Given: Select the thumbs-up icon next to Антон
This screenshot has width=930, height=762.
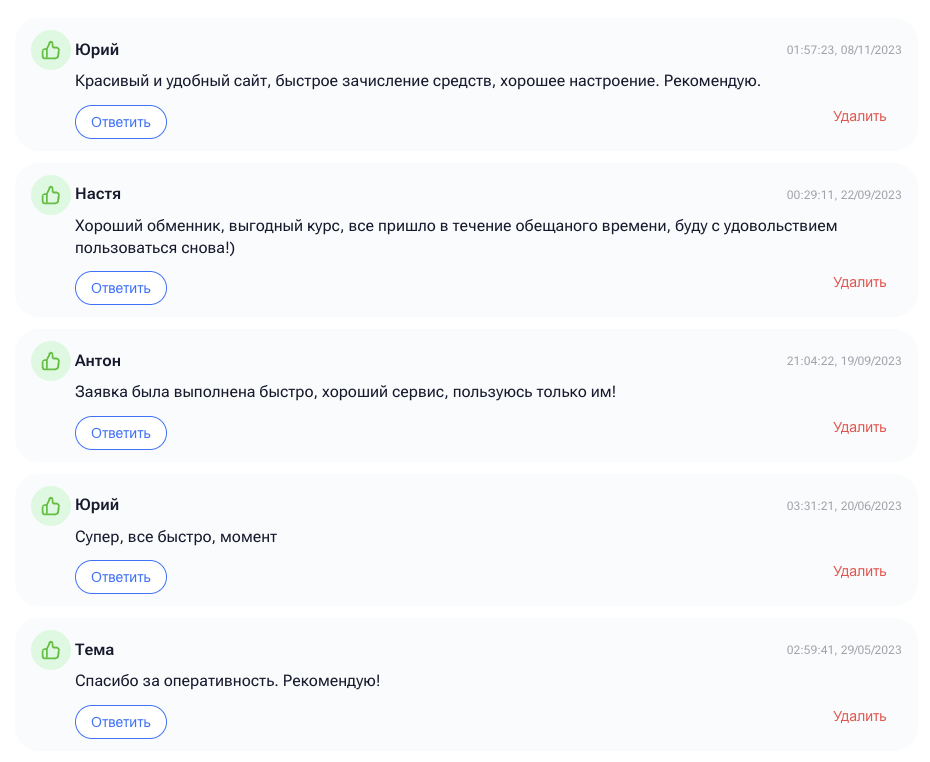Looking at the screenshot, I should coord(51,361).
